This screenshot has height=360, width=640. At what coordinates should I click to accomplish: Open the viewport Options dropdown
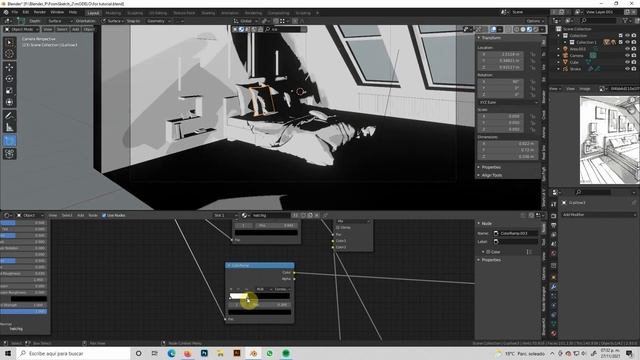535,21
